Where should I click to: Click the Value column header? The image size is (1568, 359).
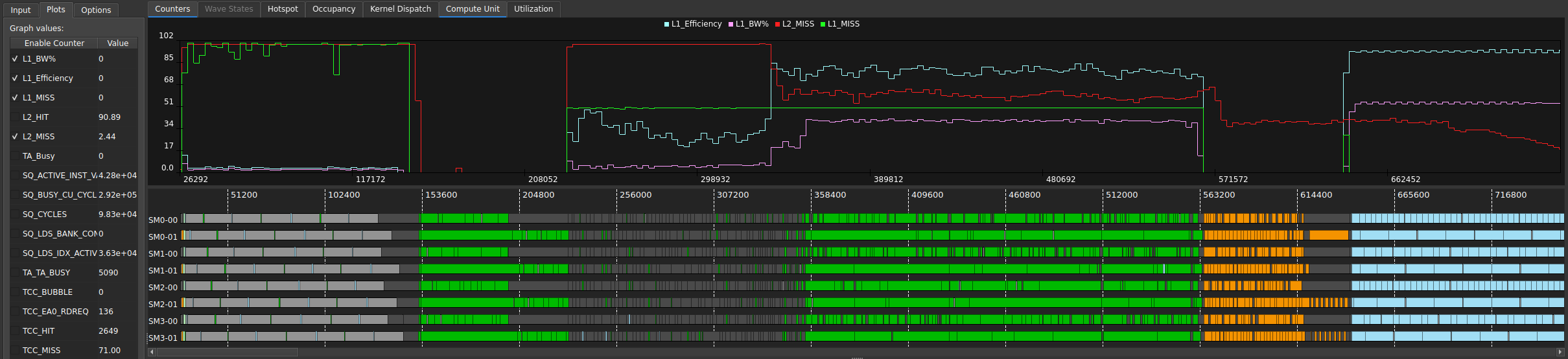click(117, 43)
